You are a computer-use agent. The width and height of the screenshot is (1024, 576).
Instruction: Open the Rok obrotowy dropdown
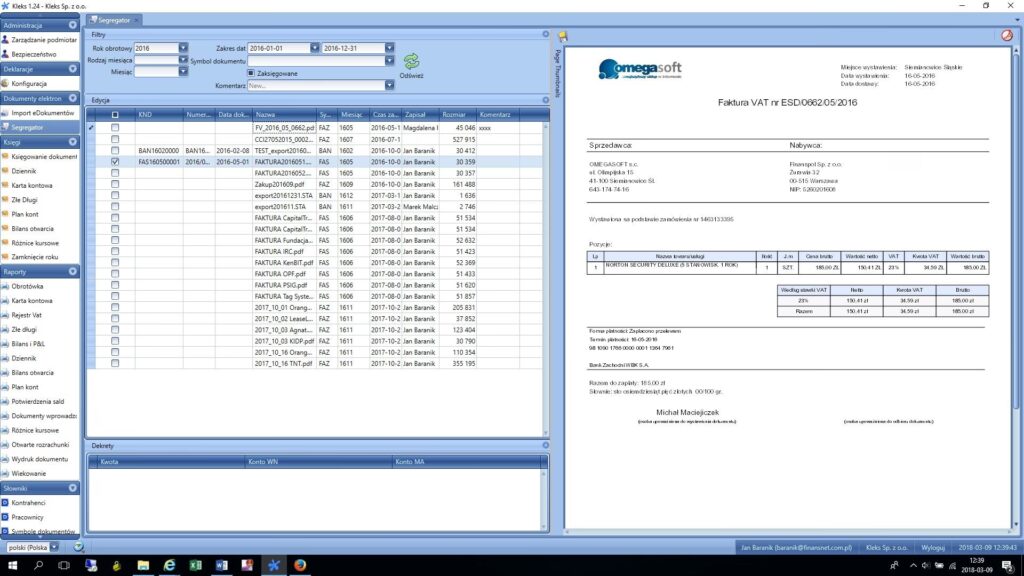click(184, 48)
